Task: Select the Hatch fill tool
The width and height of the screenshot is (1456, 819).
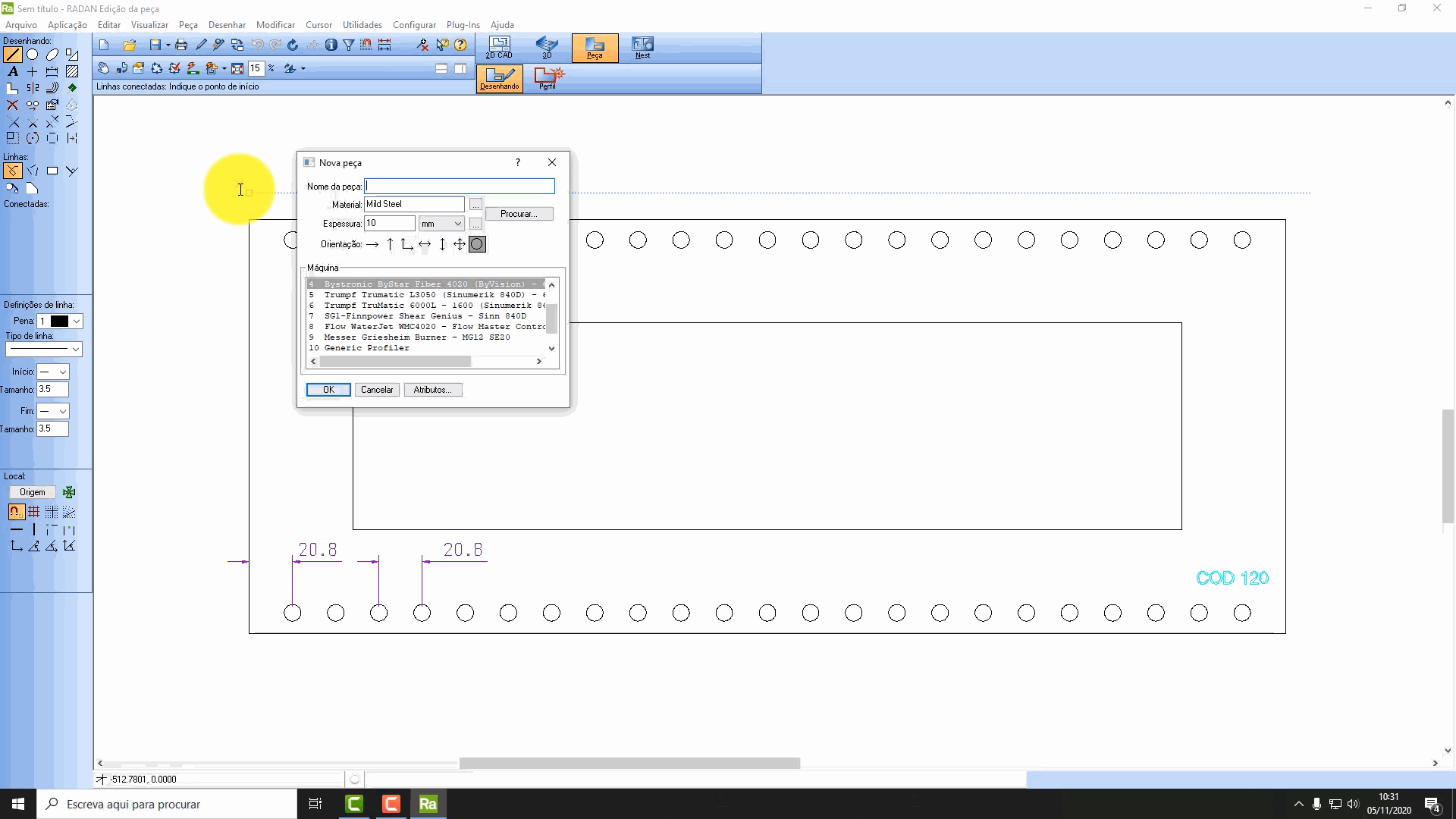Action: coord(72,71)
